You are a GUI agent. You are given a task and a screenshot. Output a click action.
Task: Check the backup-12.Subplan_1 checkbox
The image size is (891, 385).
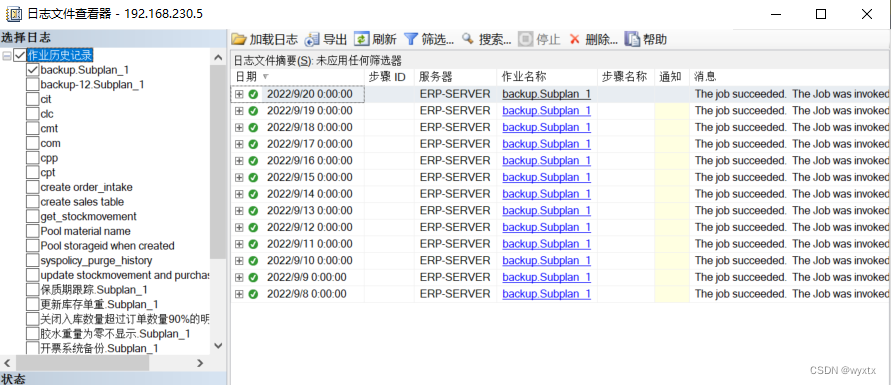click(32, 85)
